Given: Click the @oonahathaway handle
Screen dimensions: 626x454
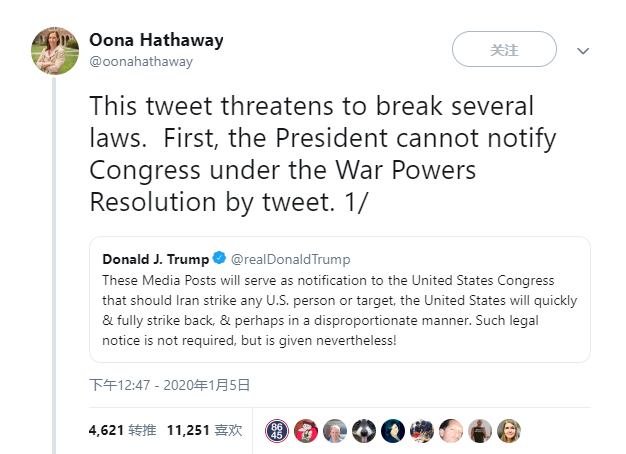Looking at the screenshot, I should click(x=141, y=62).
